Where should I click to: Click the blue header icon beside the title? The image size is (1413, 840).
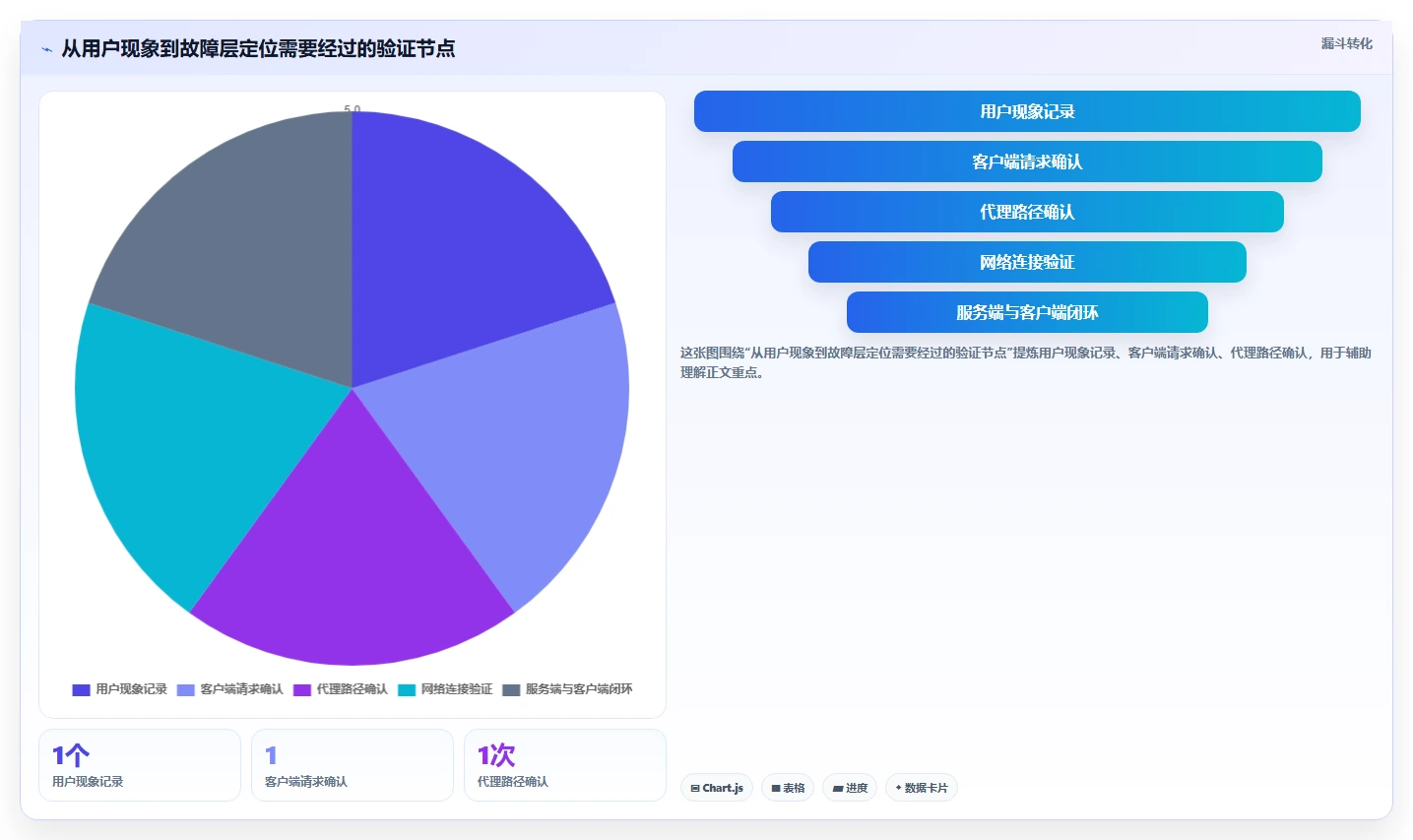click(x=46, y=49)
